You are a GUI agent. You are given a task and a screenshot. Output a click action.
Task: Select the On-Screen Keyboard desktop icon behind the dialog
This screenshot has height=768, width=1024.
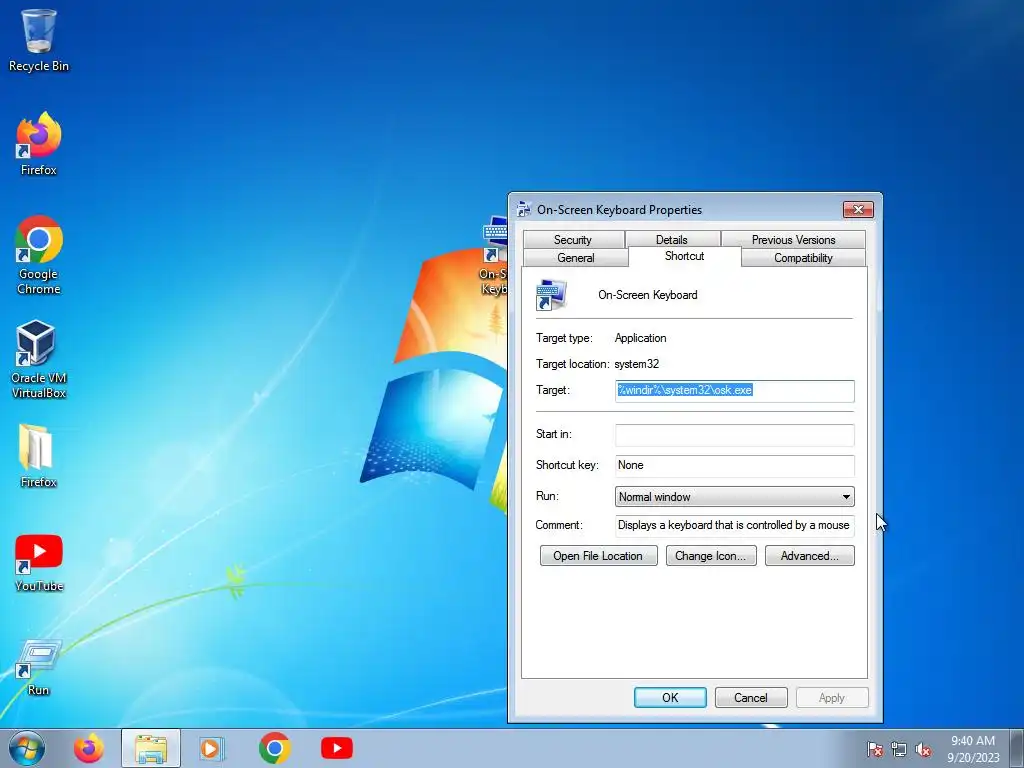[494, 256]
